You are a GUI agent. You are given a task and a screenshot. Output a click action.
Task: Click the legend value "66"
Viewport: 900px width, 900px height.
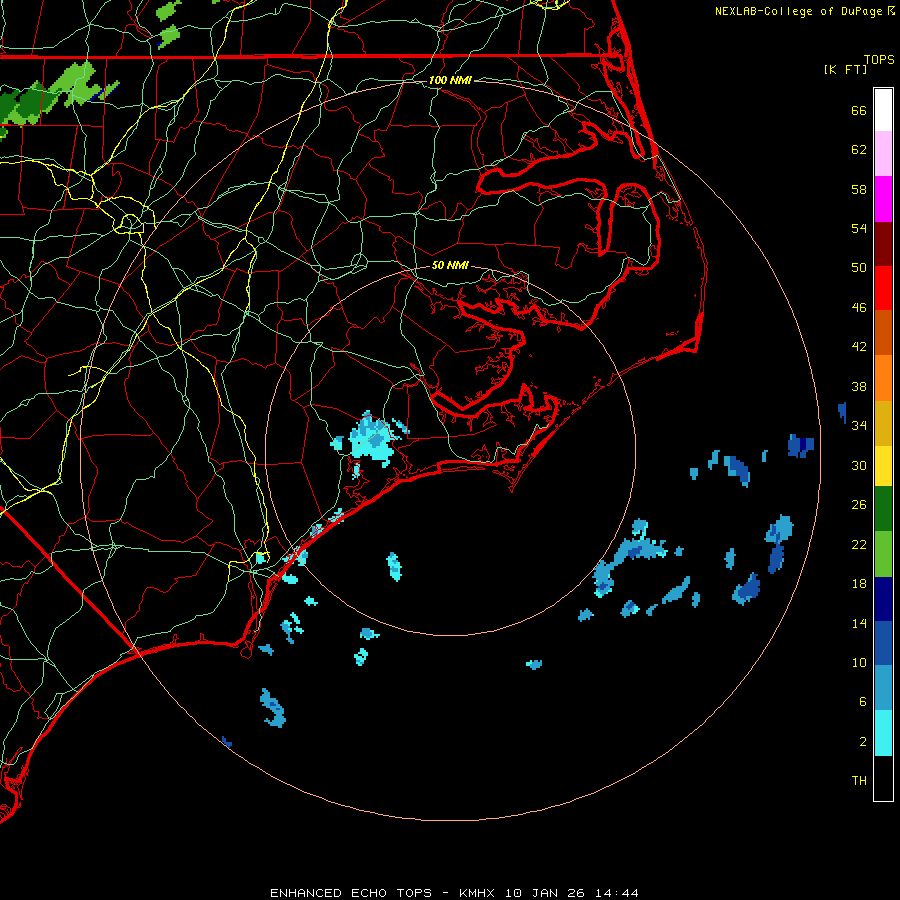click(x=859, y=110)
